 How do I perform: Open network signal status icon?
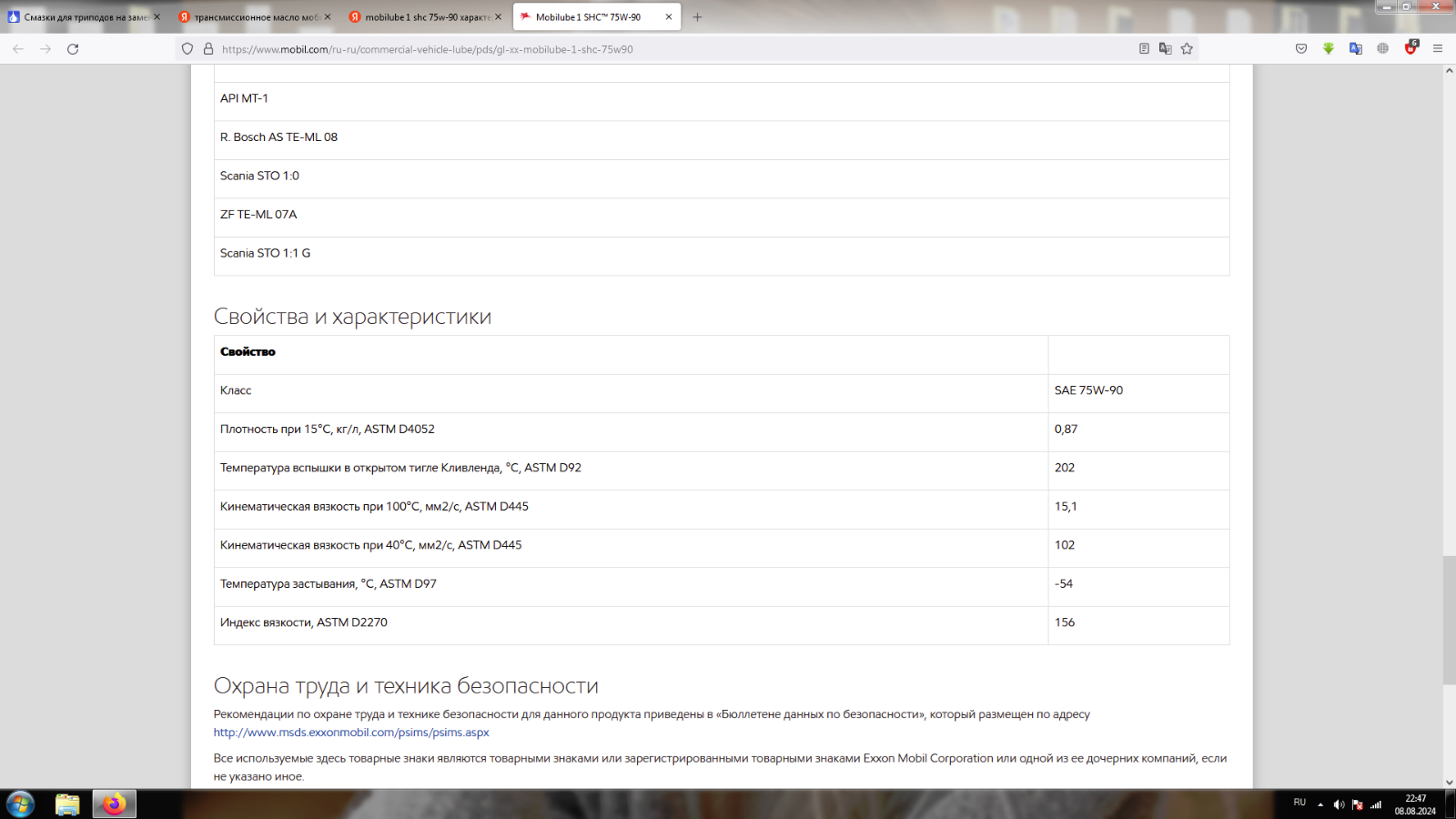[1376, 804]
